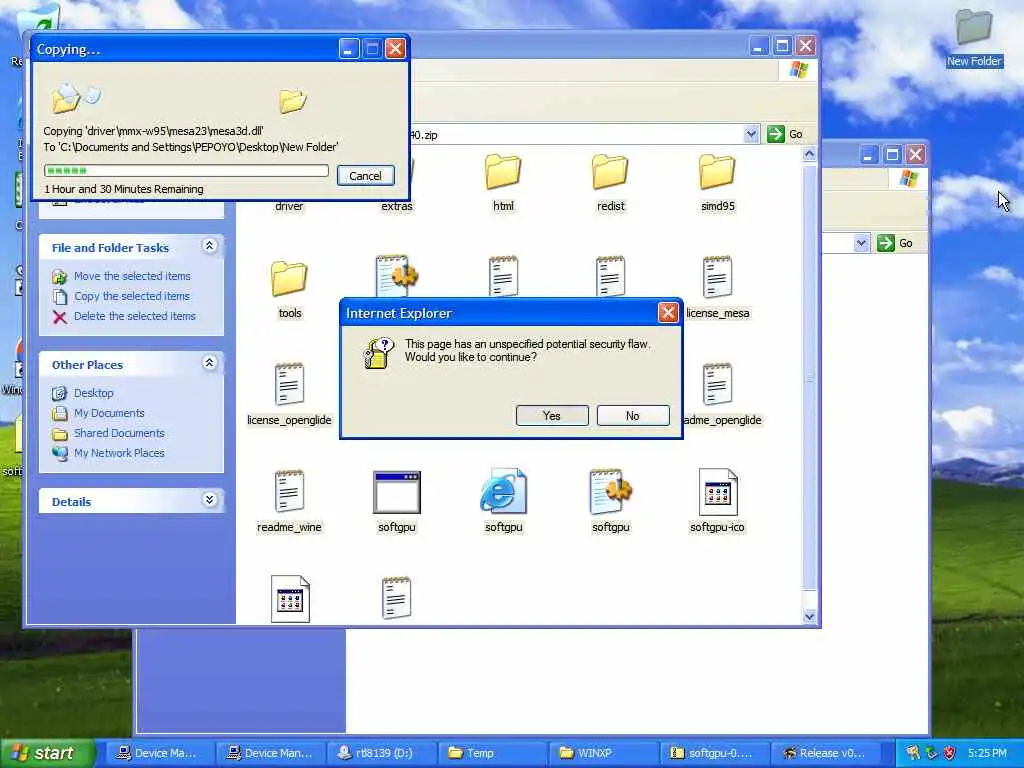Image resolution: width=1024 pixels, height=768 pixels.
Task: Click the taskbar clock showing 5:25 PM
Action: point(987,753)
